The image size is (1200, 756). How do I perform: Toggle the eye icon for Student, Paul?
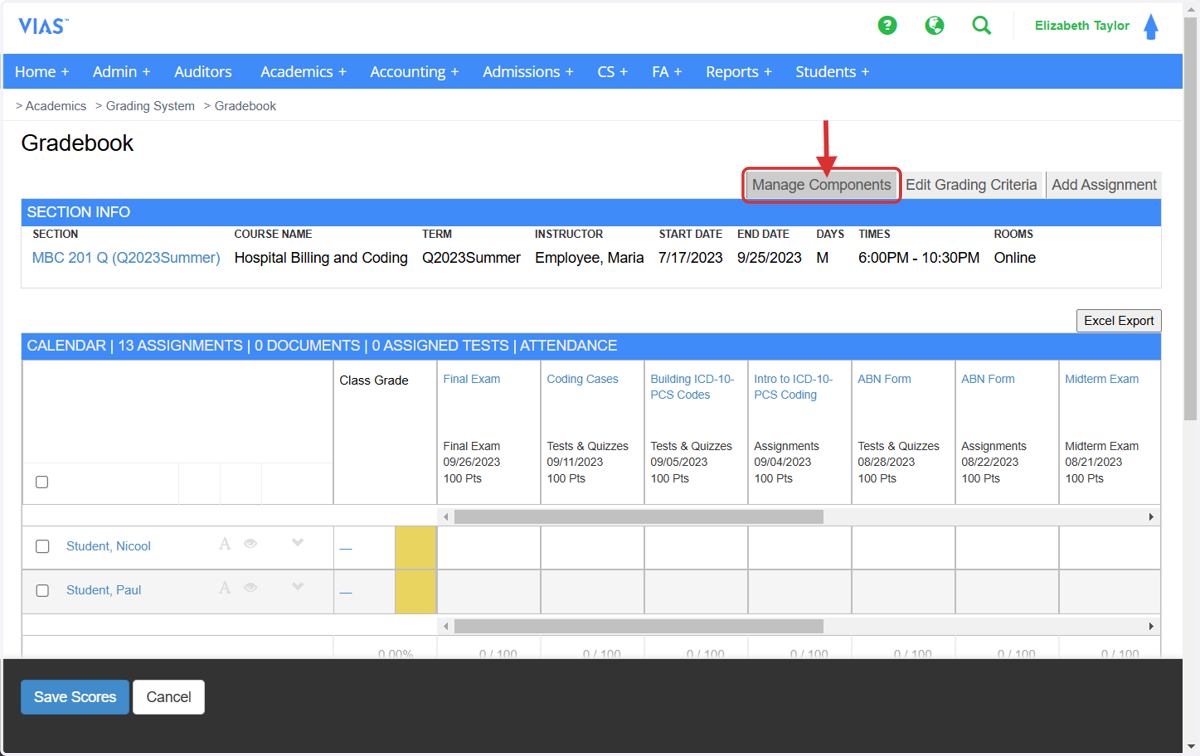pyautogui.click(x=251, y=588)
